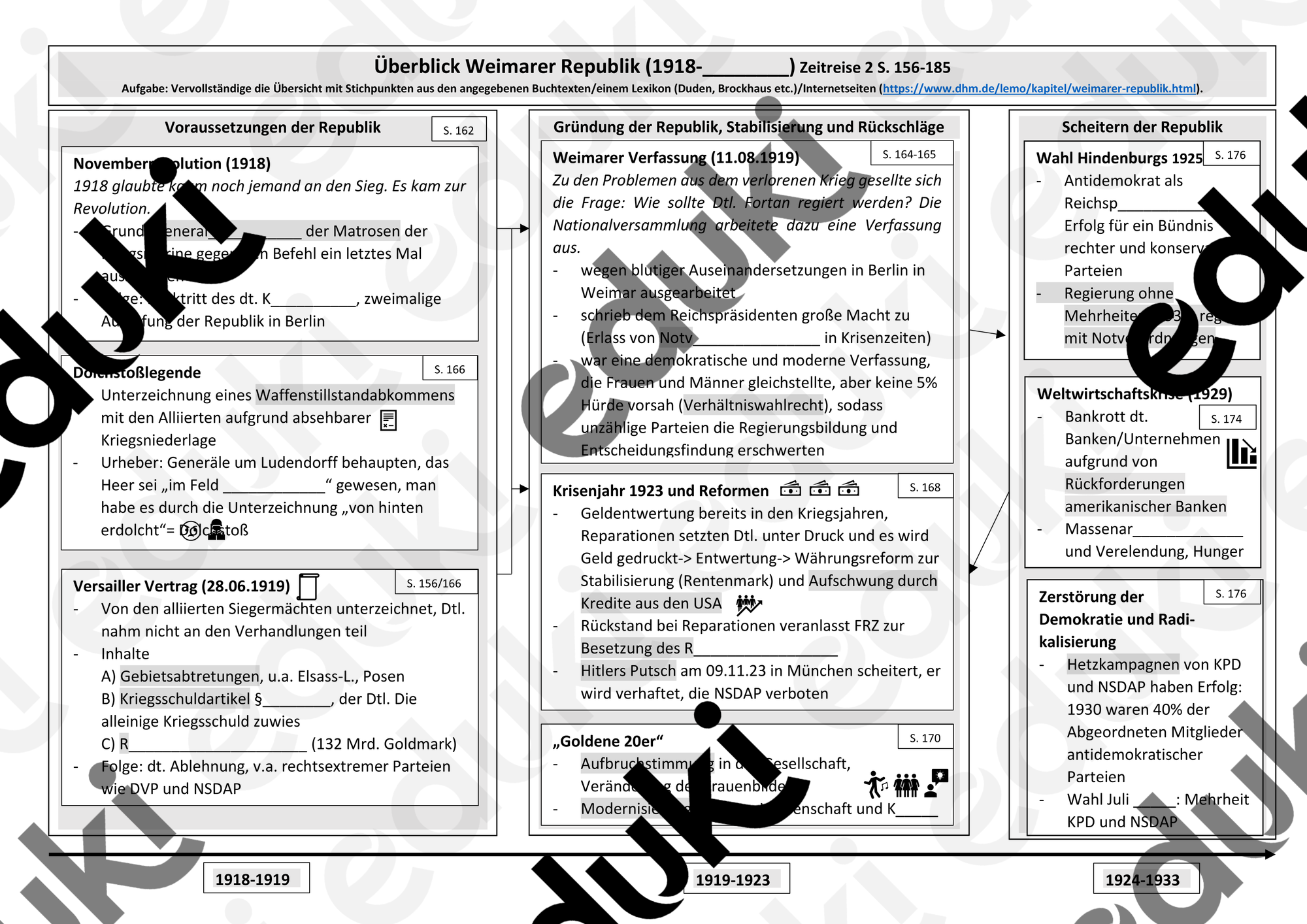Click the highlighted word 'Gebietsabtretungen'
This screenshot has width=1307, height=924.
click(190, 676)
